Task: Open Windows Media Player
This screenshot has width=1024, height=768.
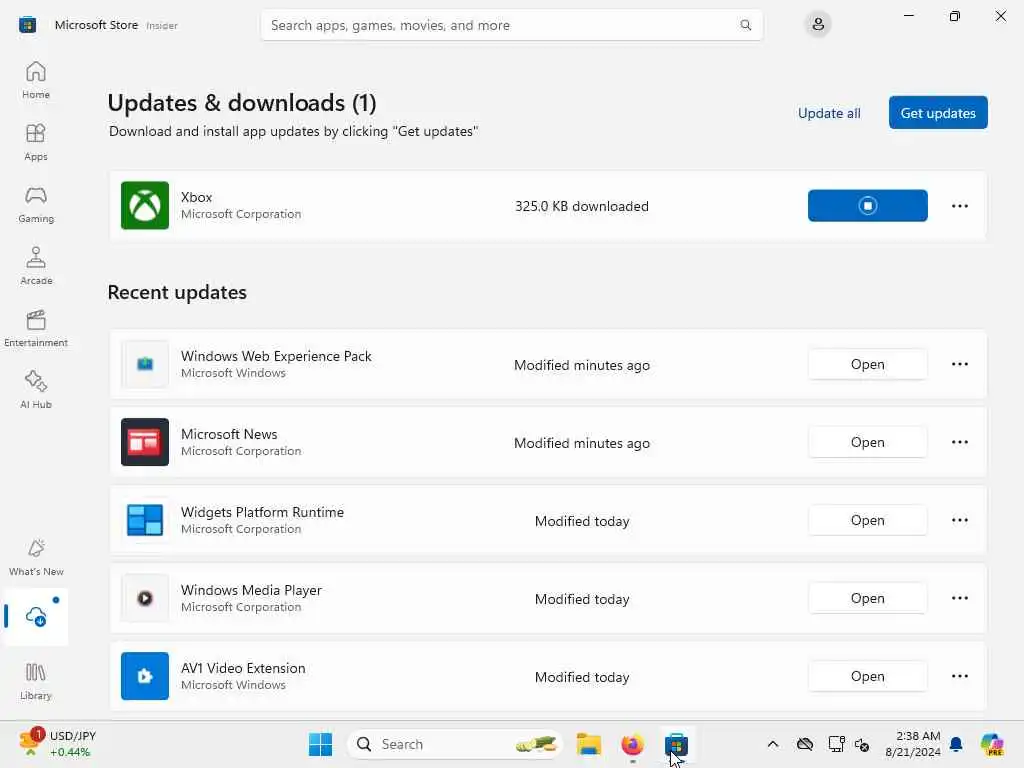Action: coord(867,598)
